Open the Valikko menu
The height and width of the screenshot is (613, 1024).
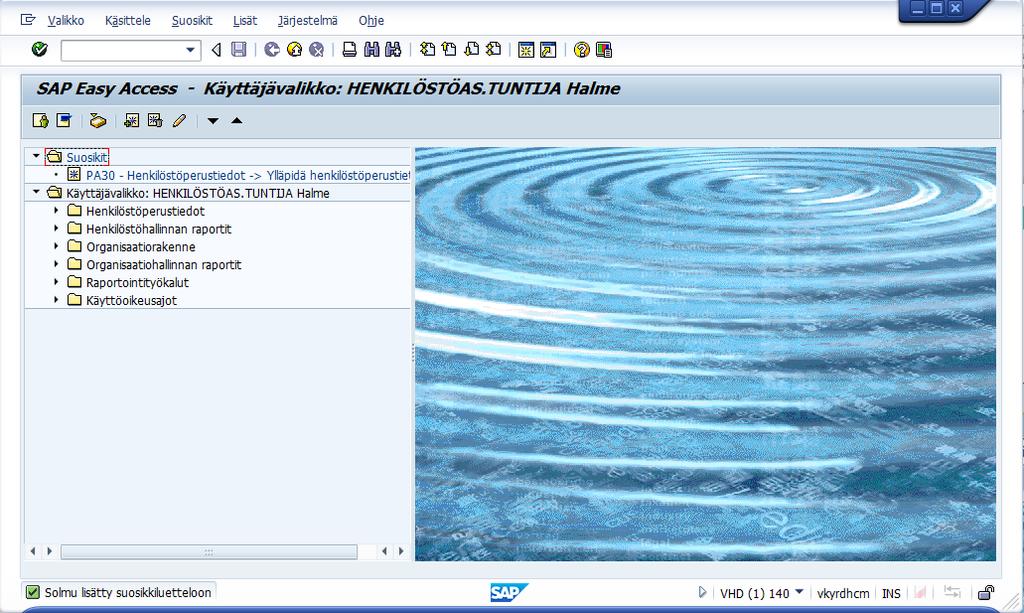click(x=66, y=20)
